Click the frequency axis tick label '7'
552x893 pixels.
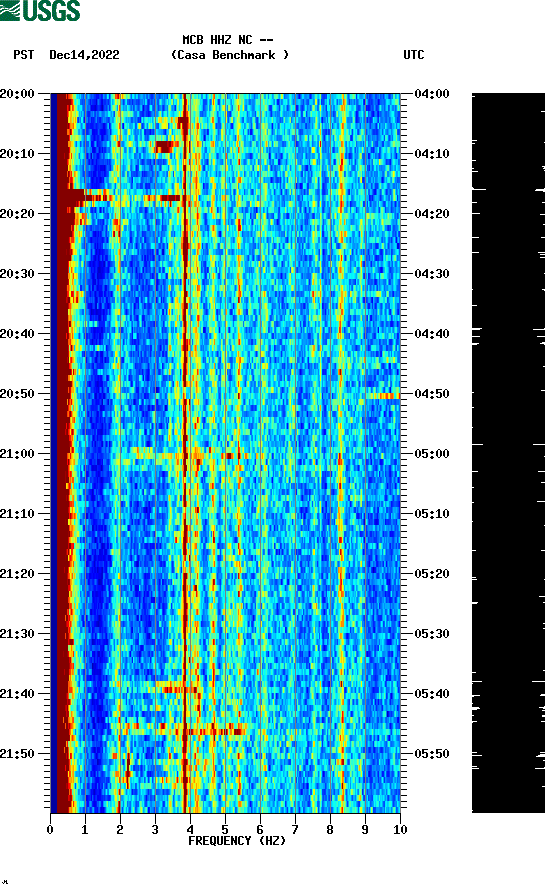(295, 830)
